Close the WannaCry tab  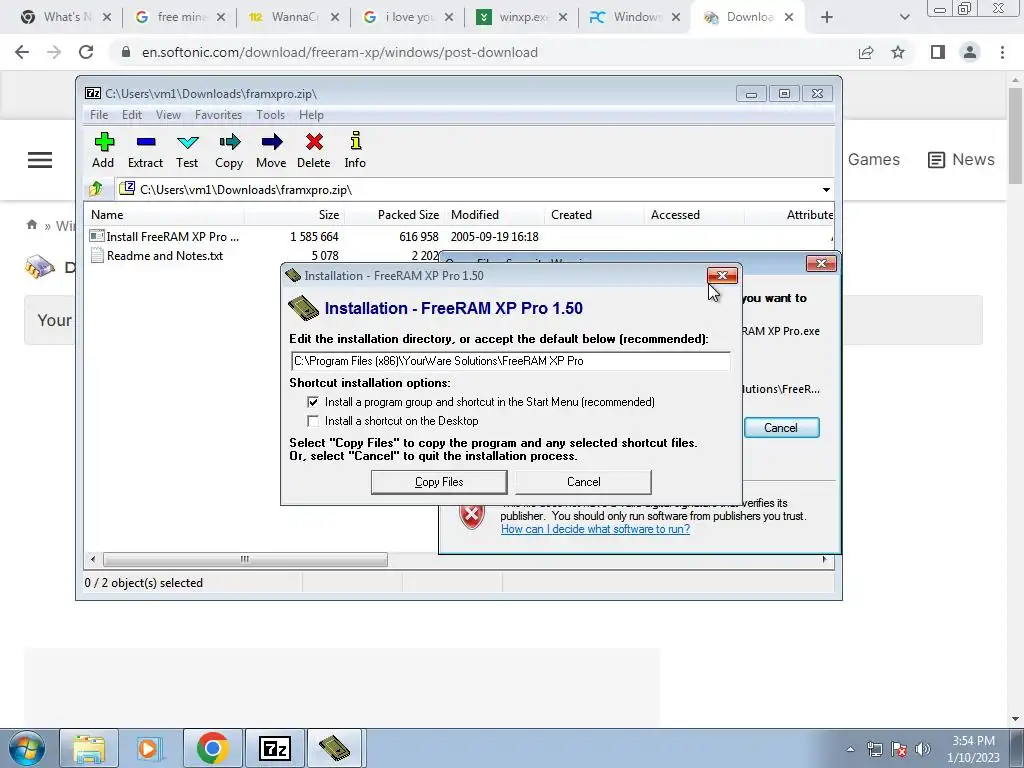pos(334,17)
